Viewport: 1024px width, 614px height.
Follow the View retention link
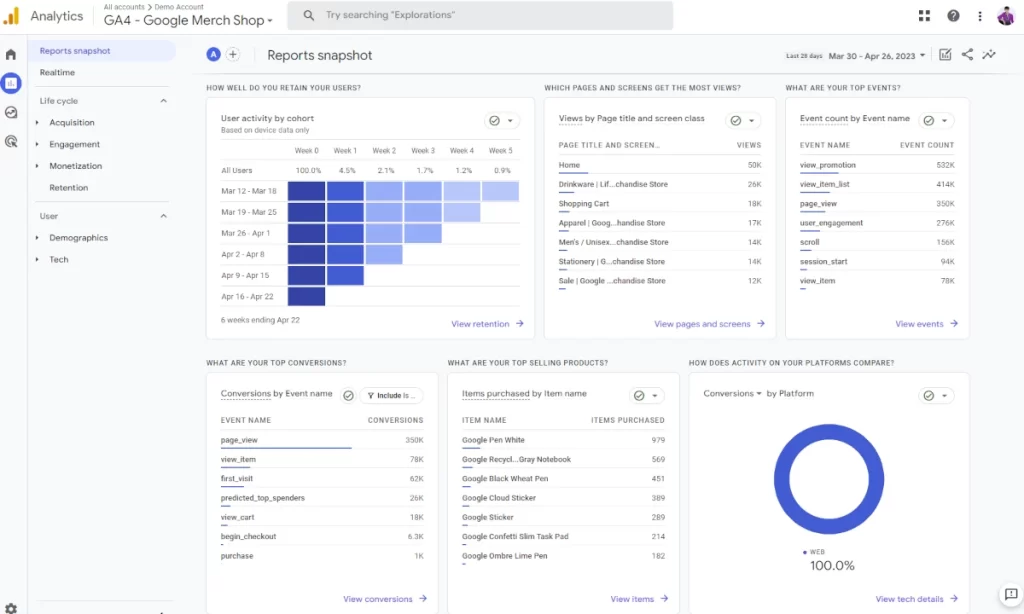click(487, 324)
